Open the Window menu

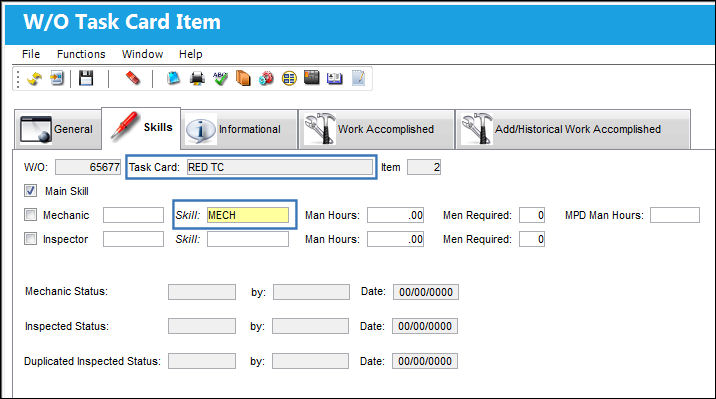coord(142,54)
